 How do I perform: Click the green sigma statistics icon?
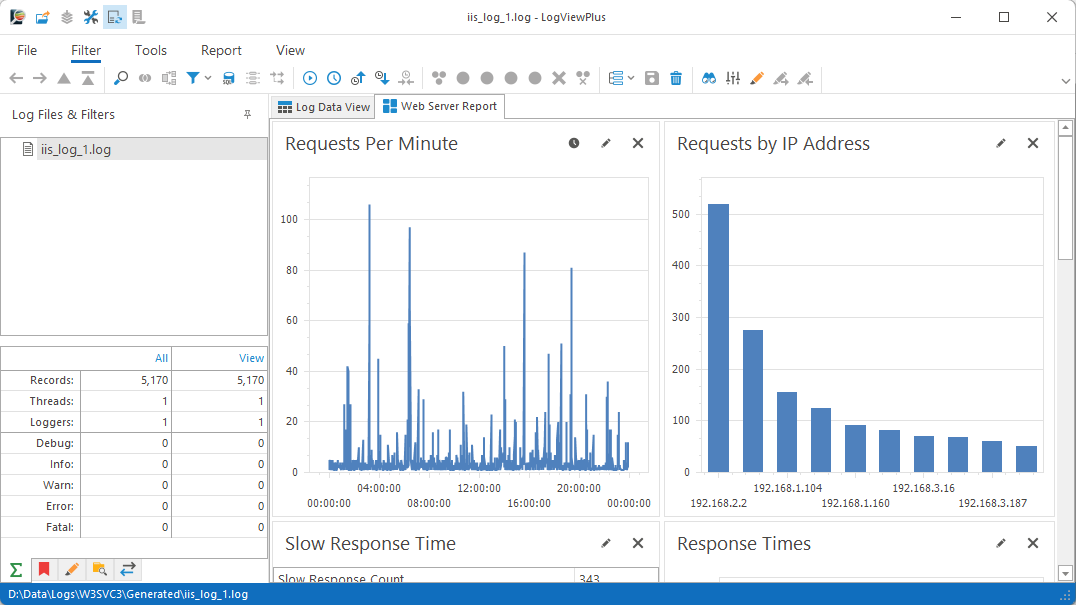(16, 569)
